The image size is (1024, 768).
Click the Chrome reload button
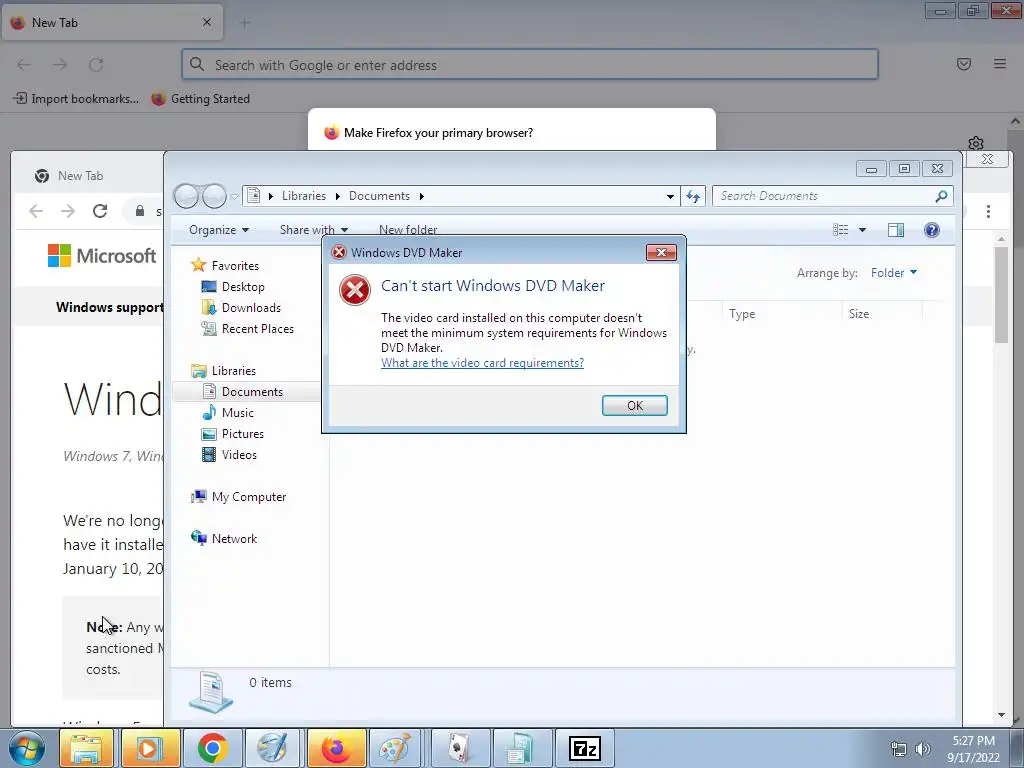pos(100,211)
